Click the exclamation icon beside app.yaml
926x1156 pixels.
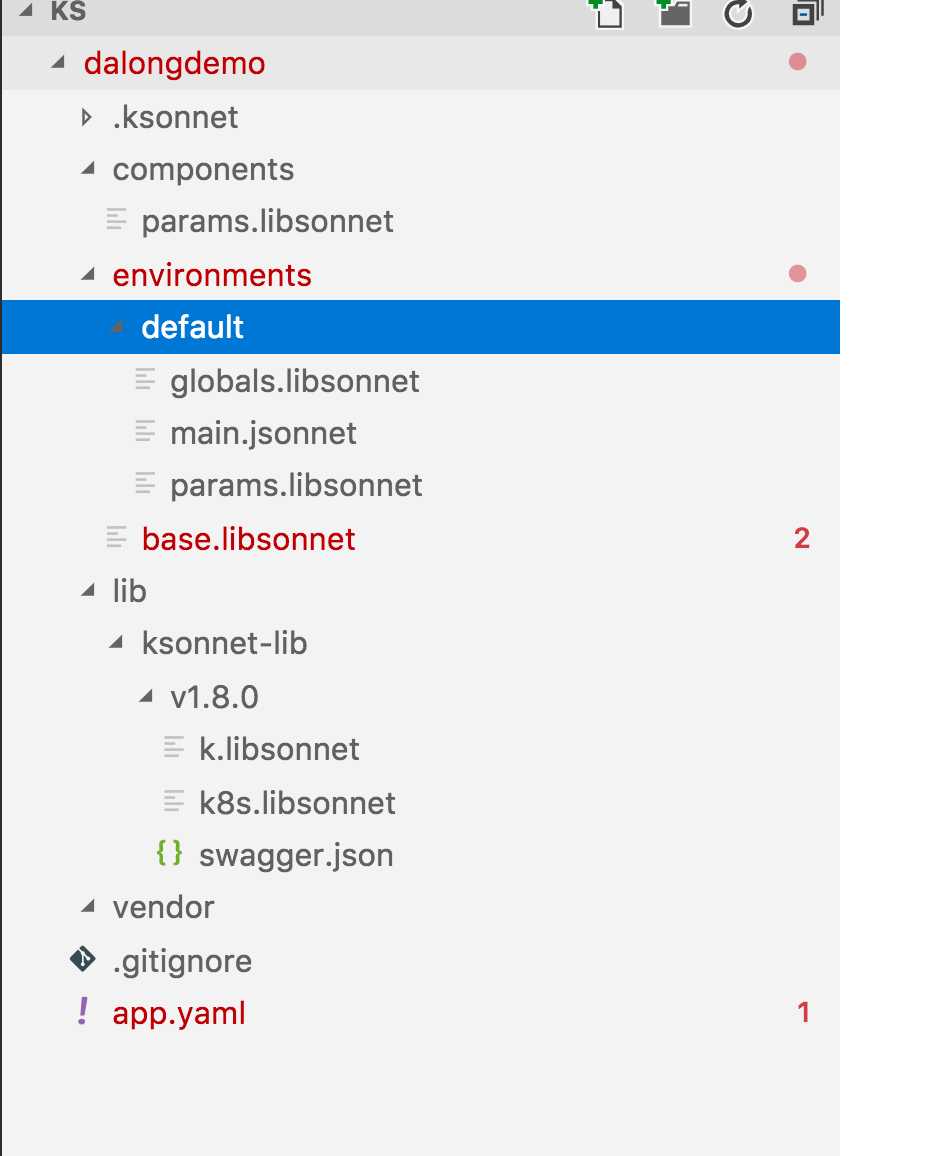(83, 1012)
